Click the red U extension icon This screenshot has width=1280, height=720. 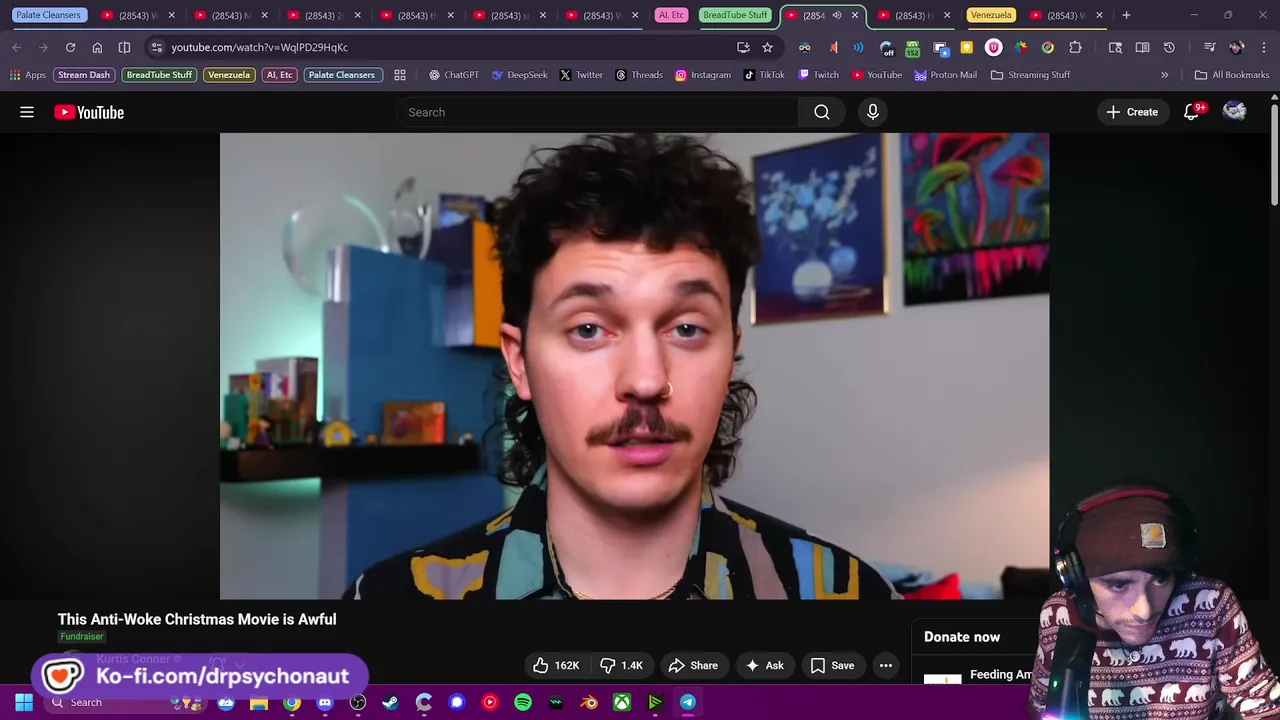point(993,47)
